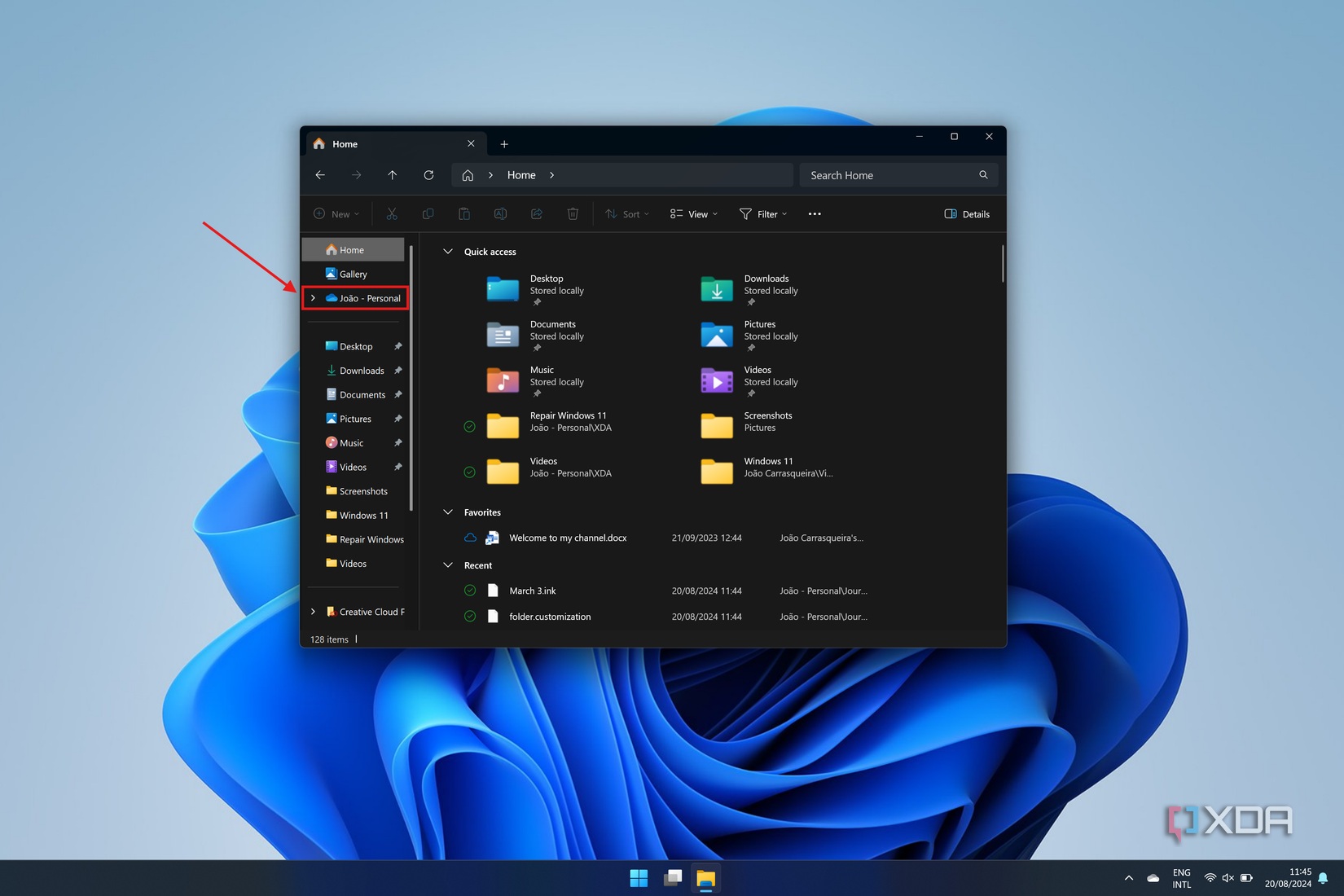Screen dimensions: 1344x896
Task: Click the Start button on the taskbar
Action: tap(638, 878)
